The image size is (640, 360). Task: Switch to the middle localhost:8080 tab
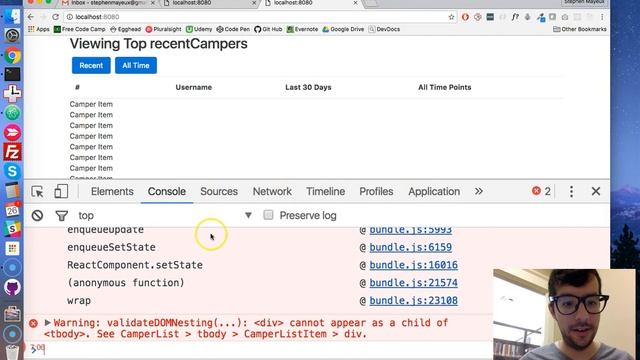pyautogui.click(x=209, y=3)
